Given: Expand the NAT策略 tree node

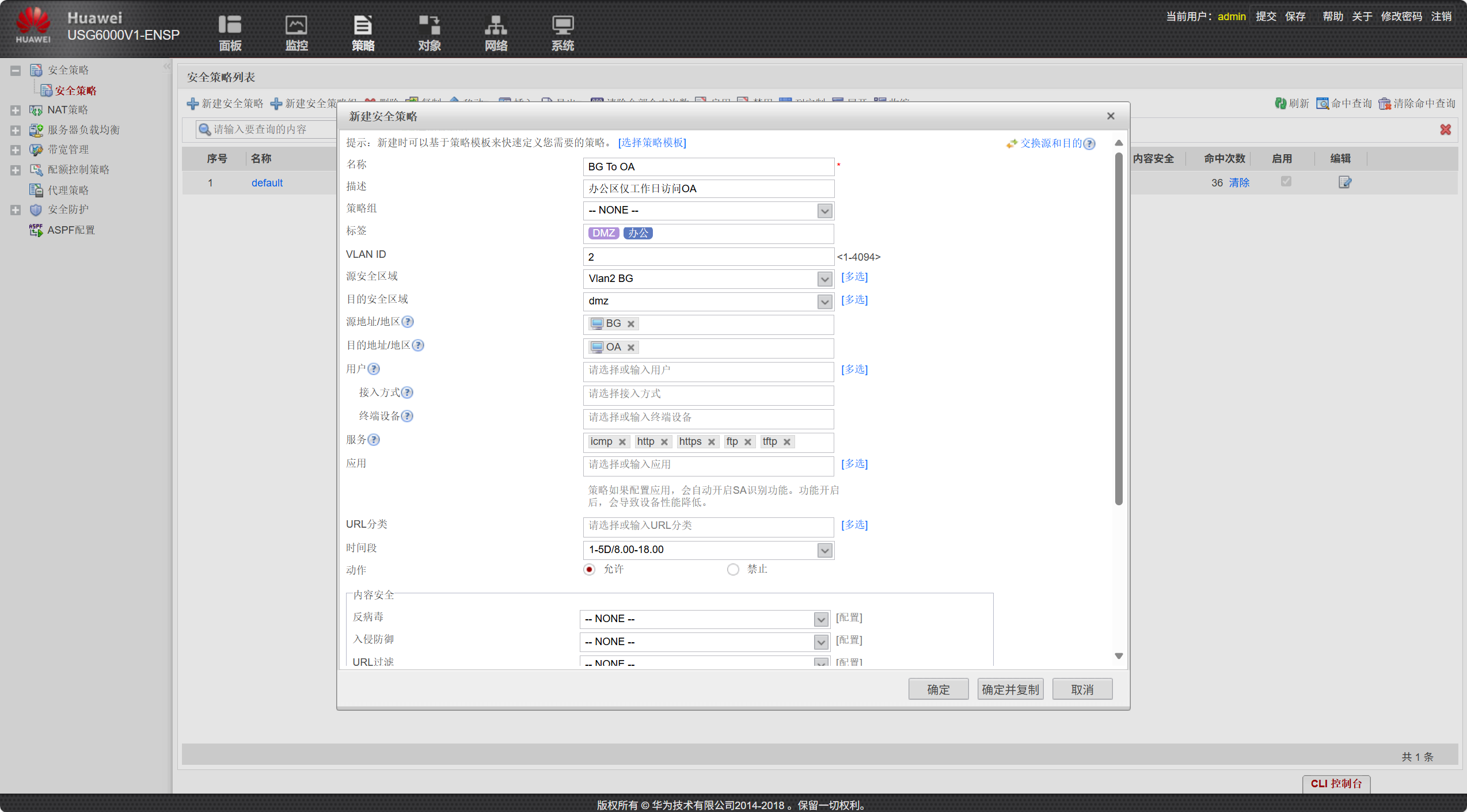Looking at the screenshot, I should pos(16,110).
